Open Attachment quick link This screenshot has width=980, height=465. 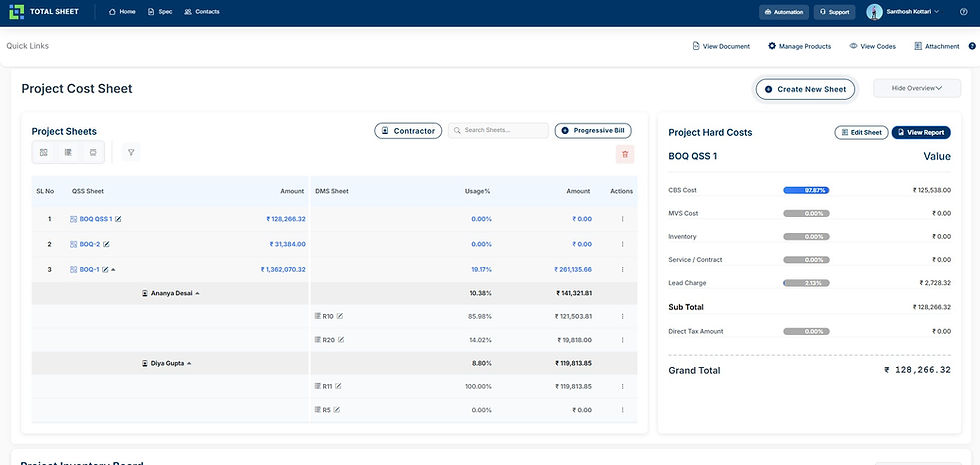936,46
